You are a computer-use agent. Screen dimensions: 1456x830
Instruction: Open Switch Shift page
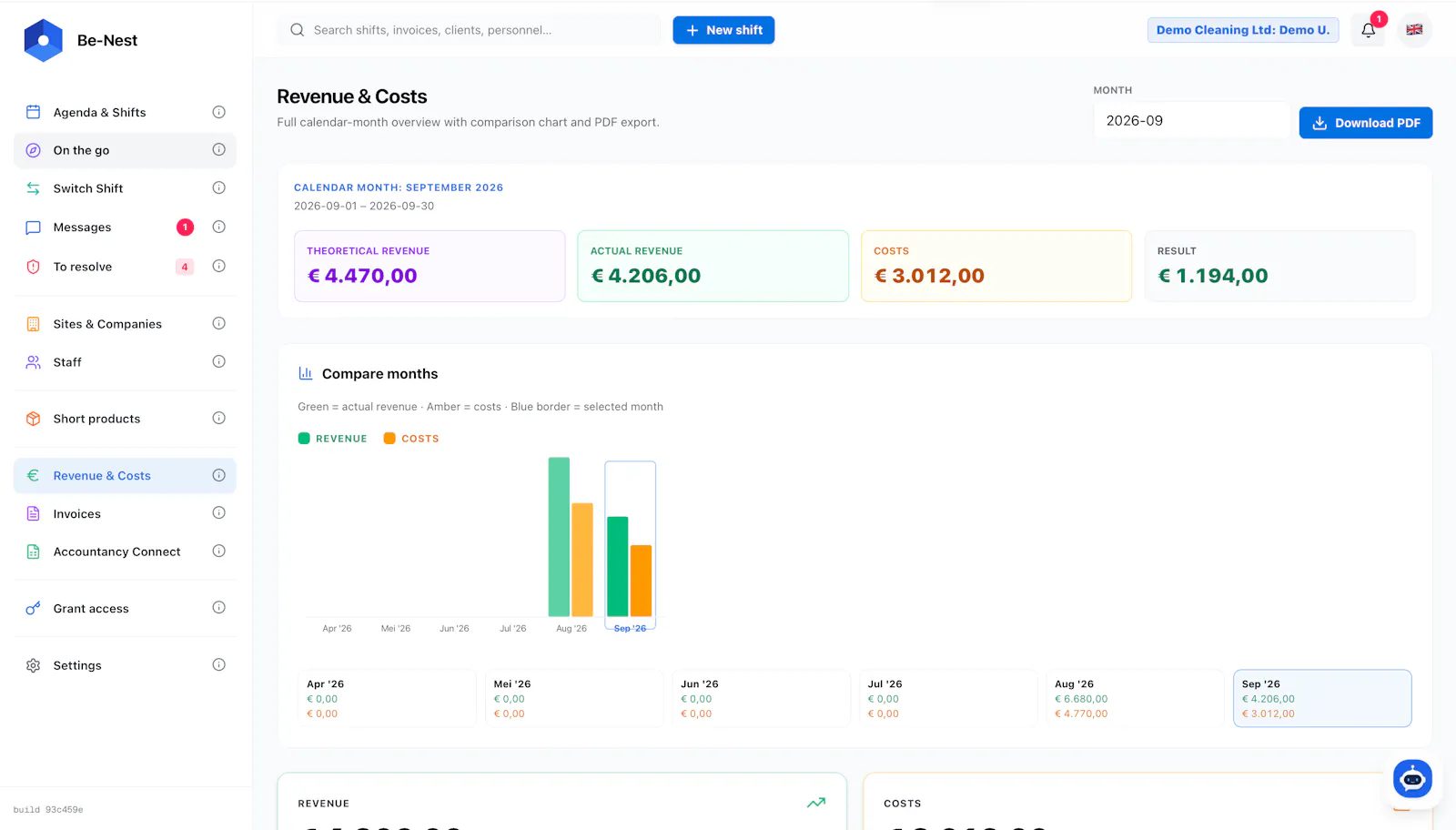pyautogui.click(x=125, y=188)
